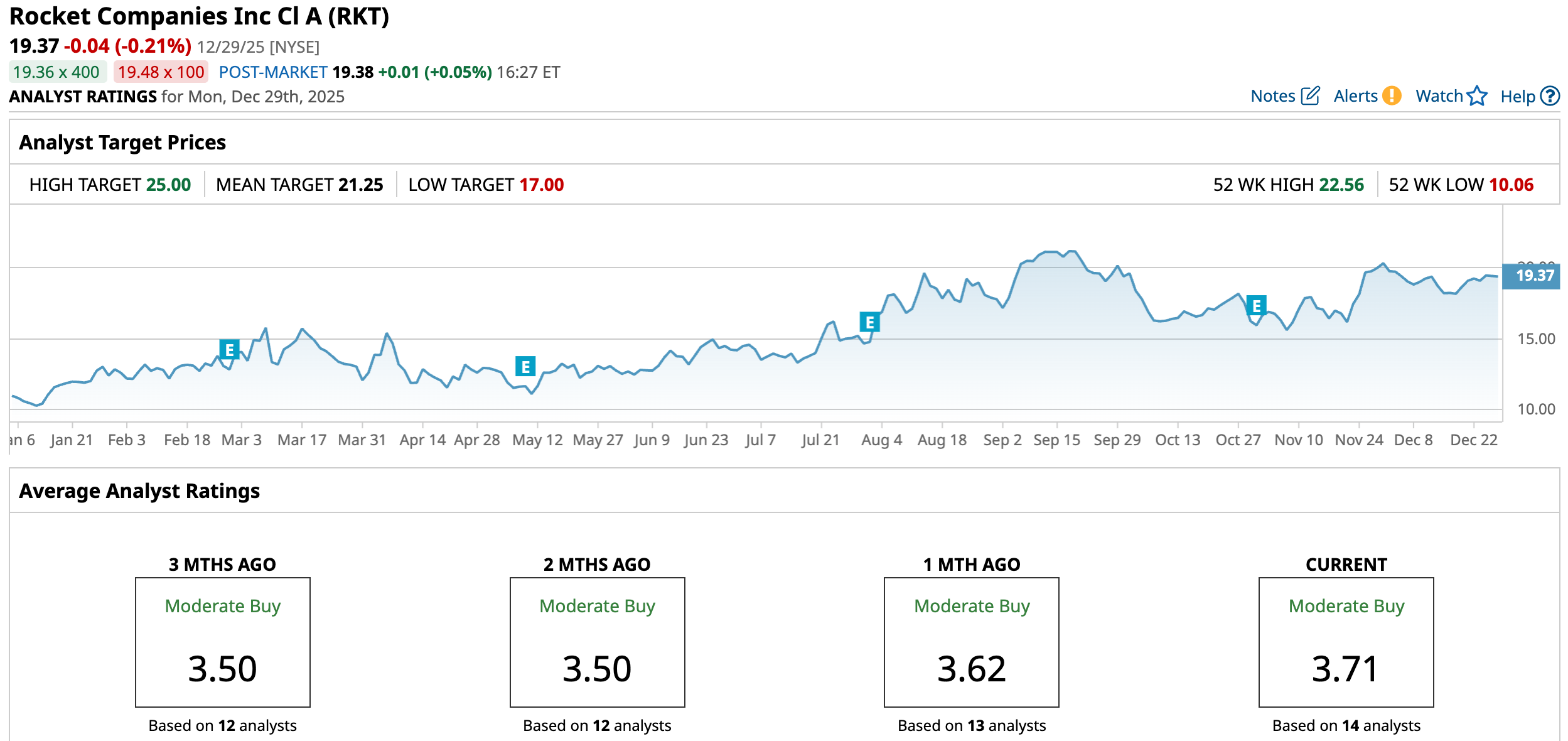Image resolution: width=1568 pixels, height=741 pixels.
Task: Click the orange Alerts exclamation icon
Action: 1392,95
